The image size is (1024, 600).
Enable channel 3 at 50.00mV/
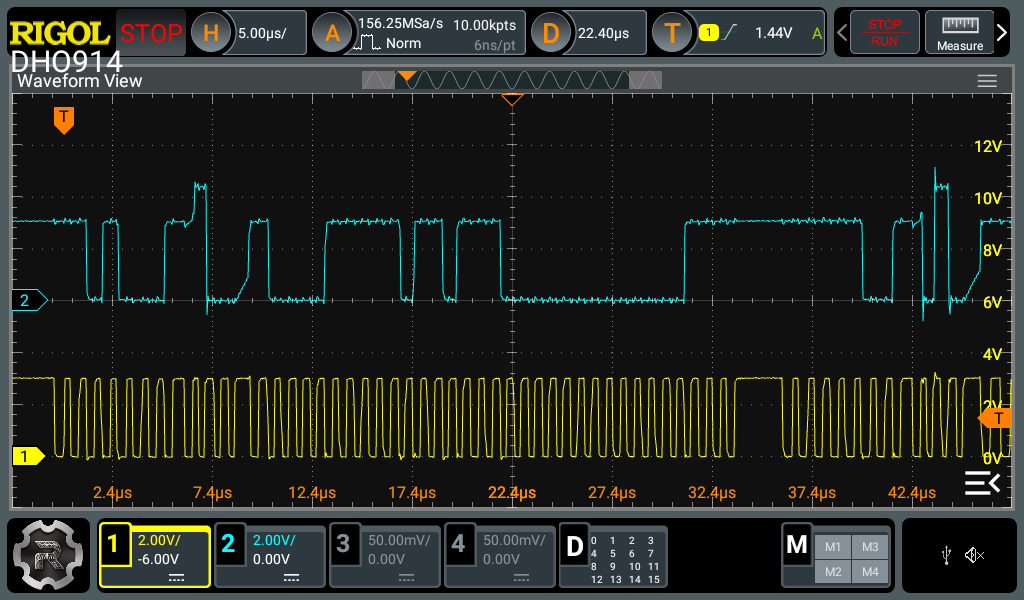point(385,557)
